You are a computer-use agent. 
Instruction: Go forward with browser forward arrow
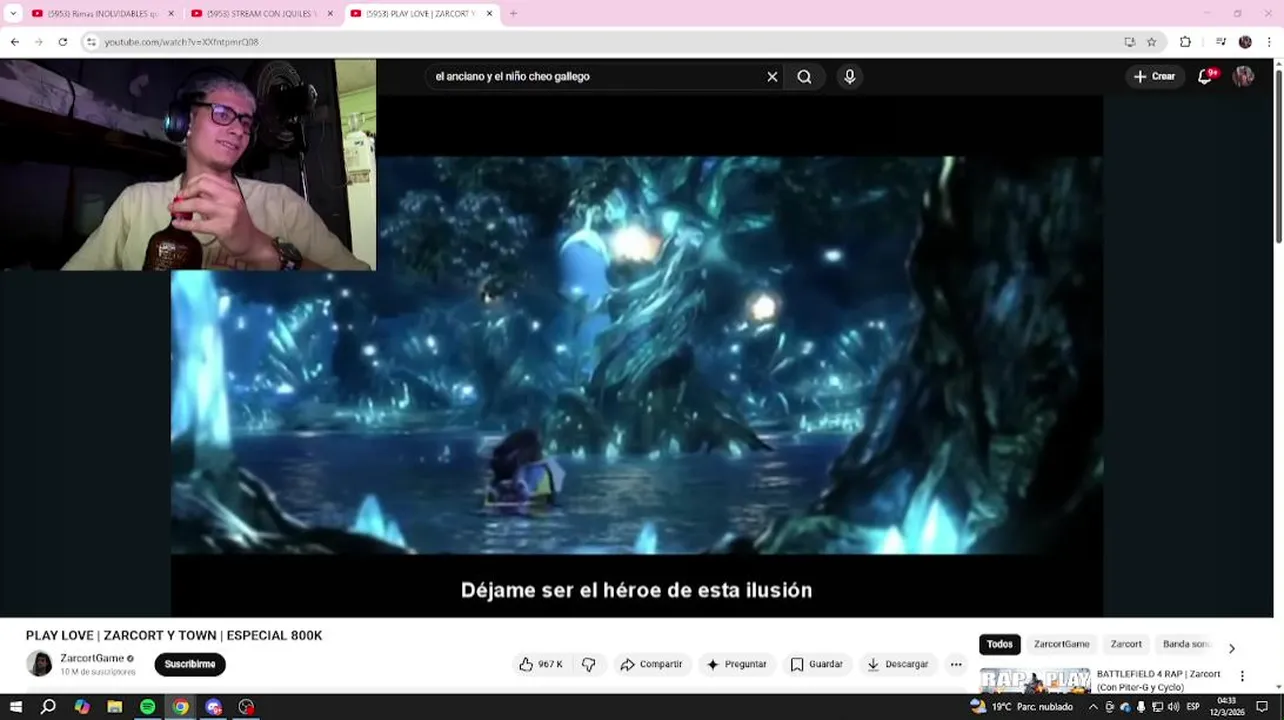point(39,42)
